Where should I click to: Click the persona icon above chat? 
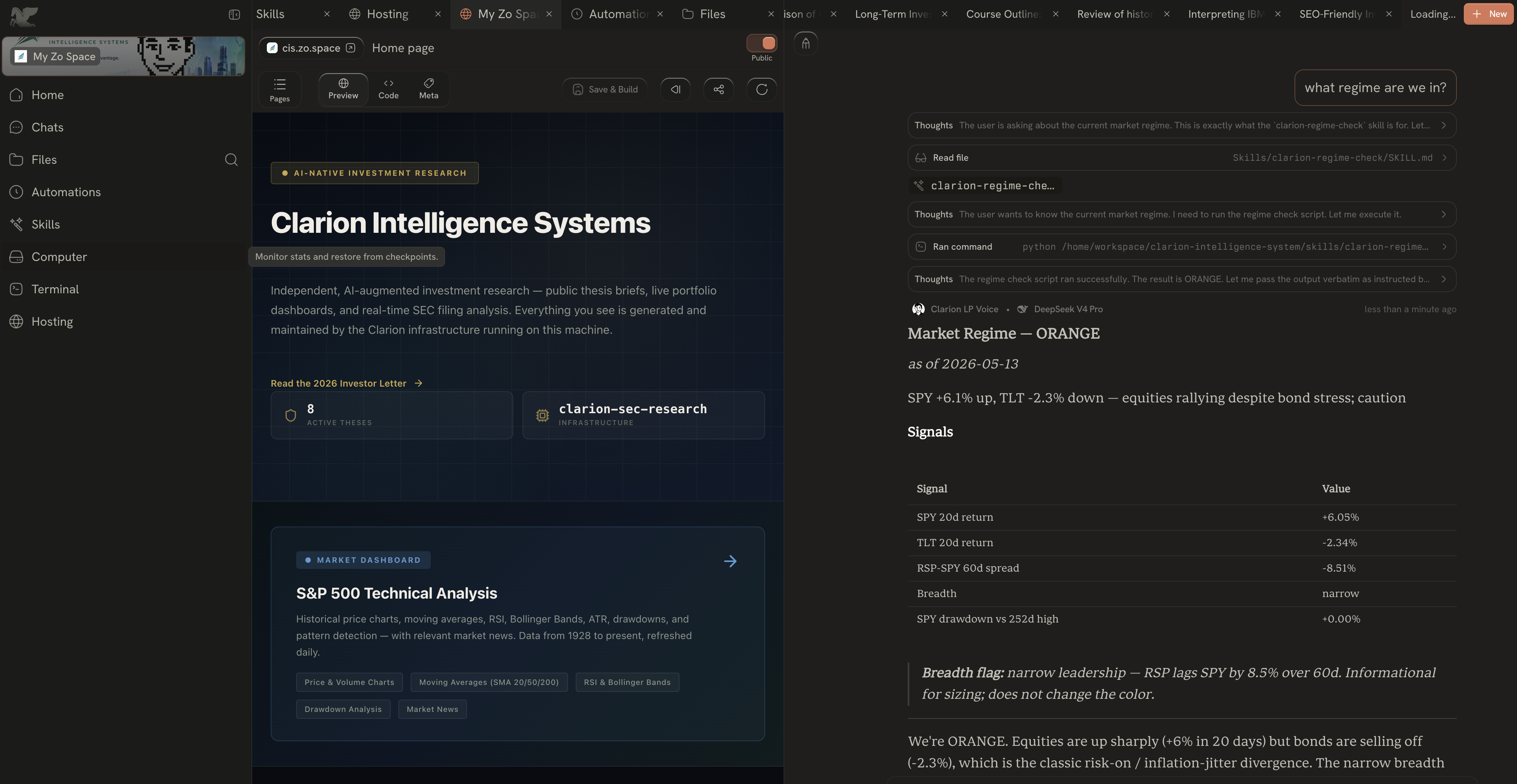pyautogui.click(x=806, y=44)
